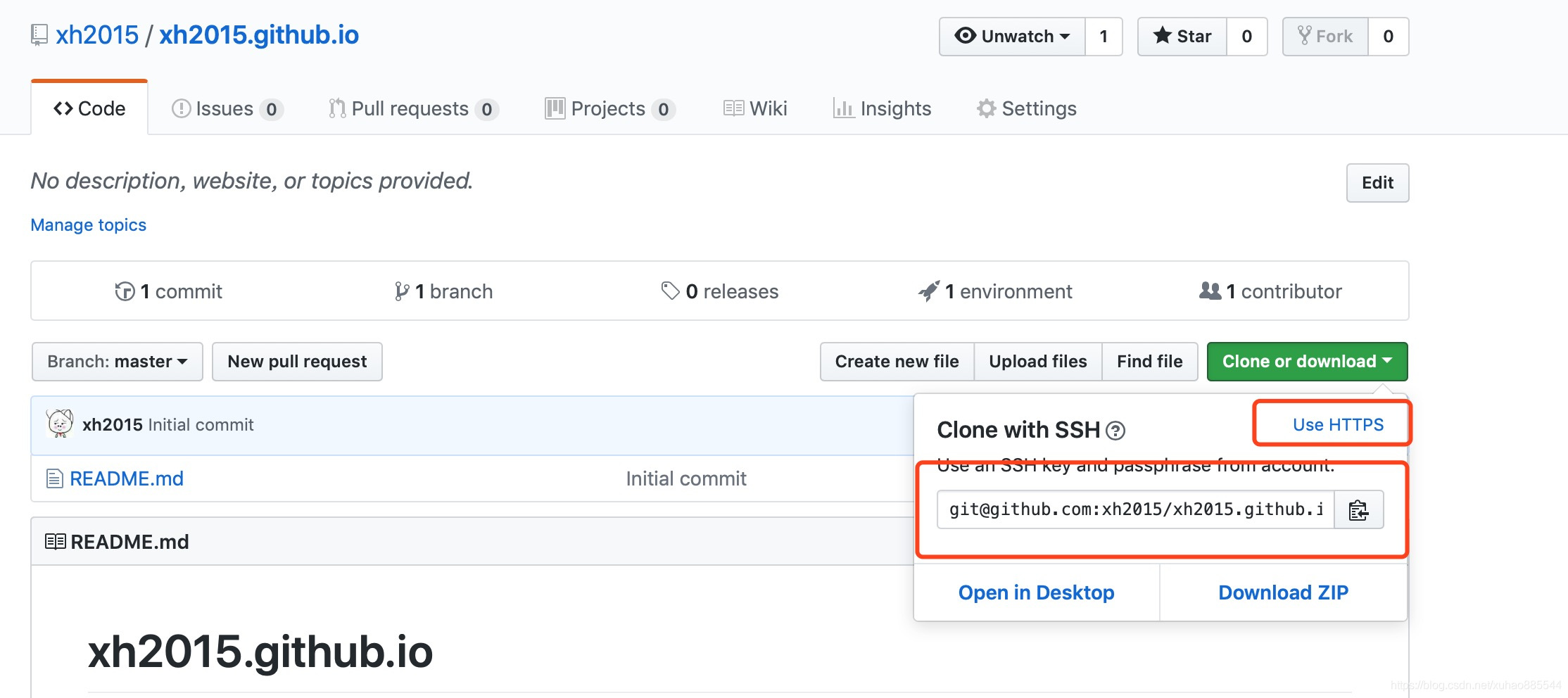This screenshot has height=698, width=1568.
Task: Click the Clone with SSH help icon
Action: pos(1115,431)
